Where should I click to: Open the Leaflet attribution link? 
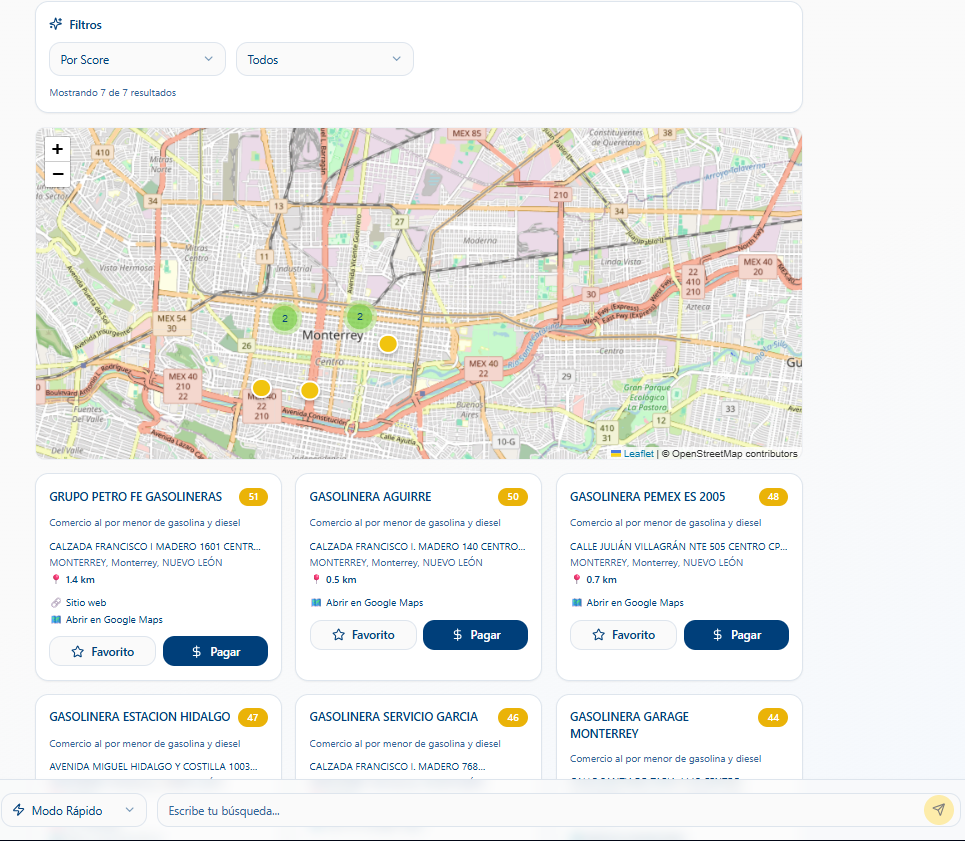(x=638, y=453)
